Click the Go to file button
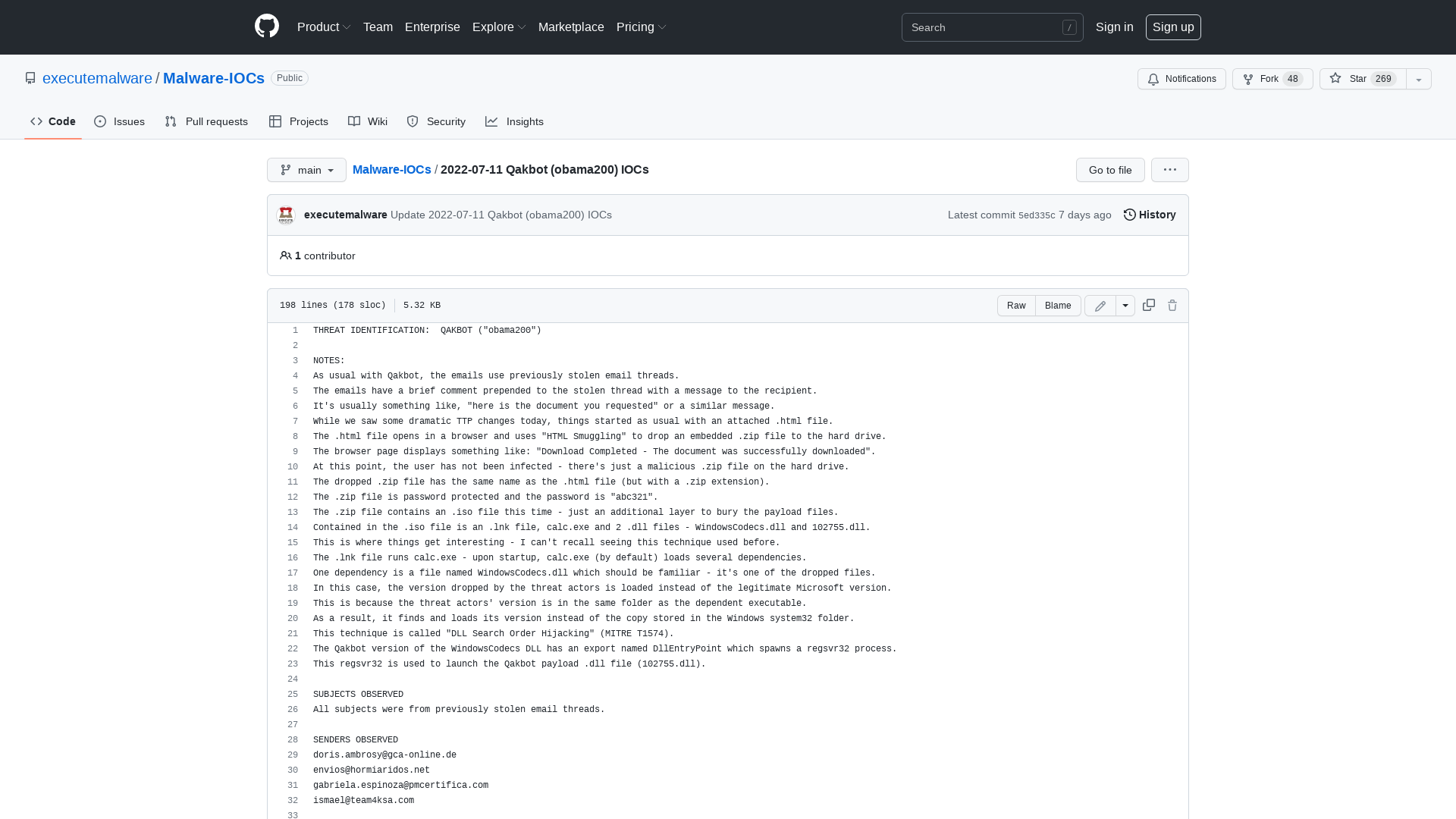The image size is (1456, 819). (x=1109, y=170)
